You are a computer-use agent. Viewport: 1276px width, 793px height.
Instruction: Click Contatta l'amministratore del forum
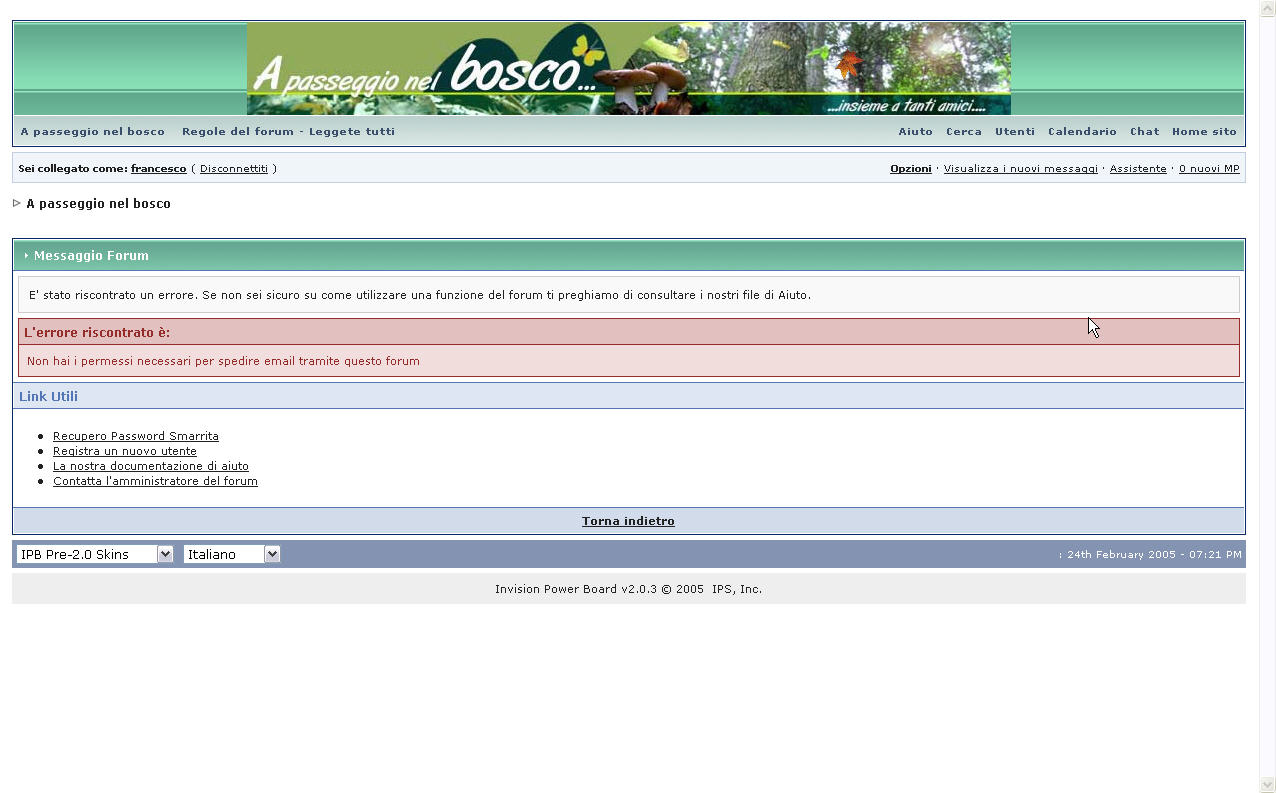tap(155, 481)
